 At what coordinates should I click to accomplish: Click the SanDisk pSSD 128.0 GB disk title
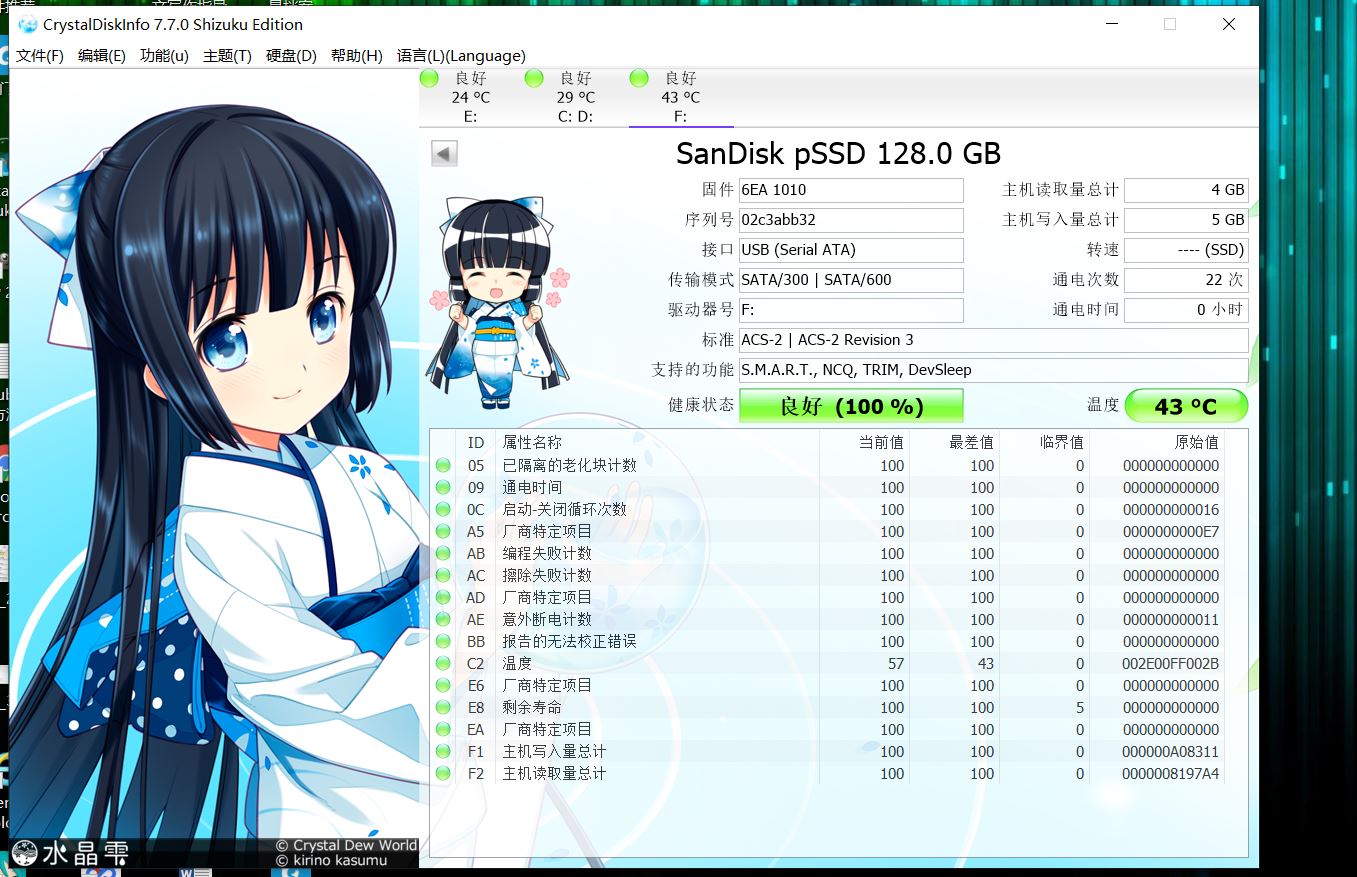tap(838, 153)
